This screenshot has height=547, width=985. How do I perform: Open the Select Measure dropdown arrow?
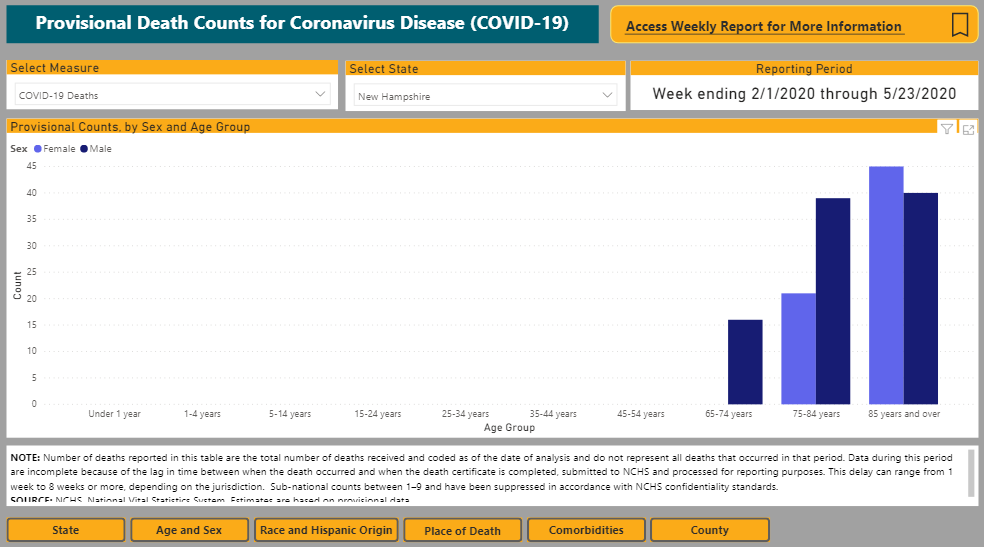click(x=320, y=94)
